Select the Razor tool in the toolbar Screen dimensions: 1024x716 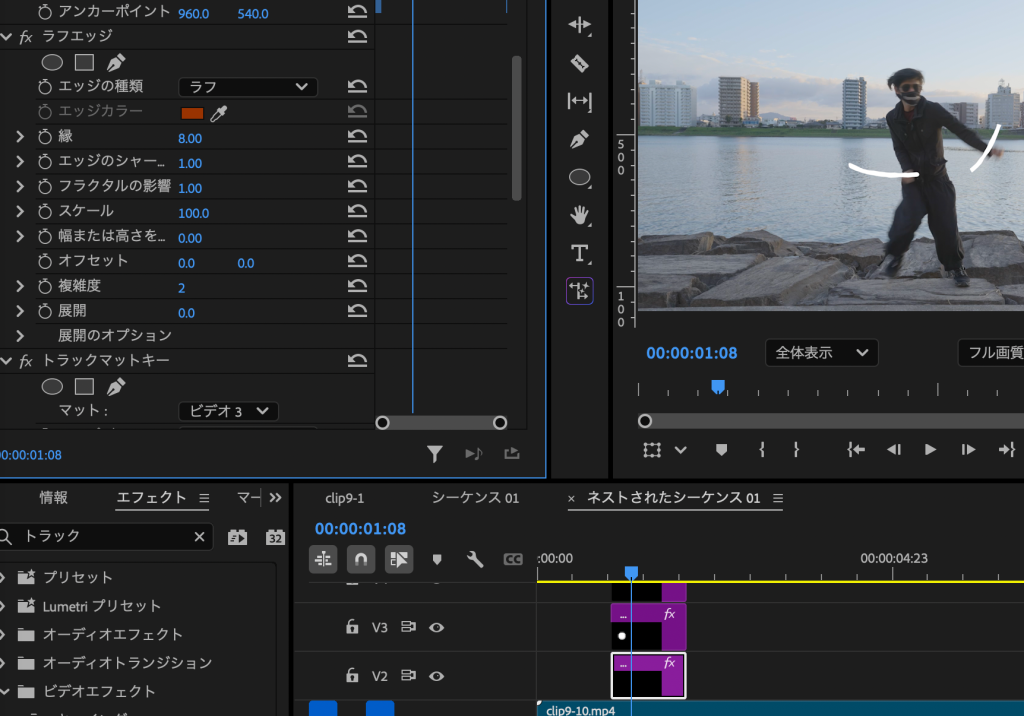point(579,64)
